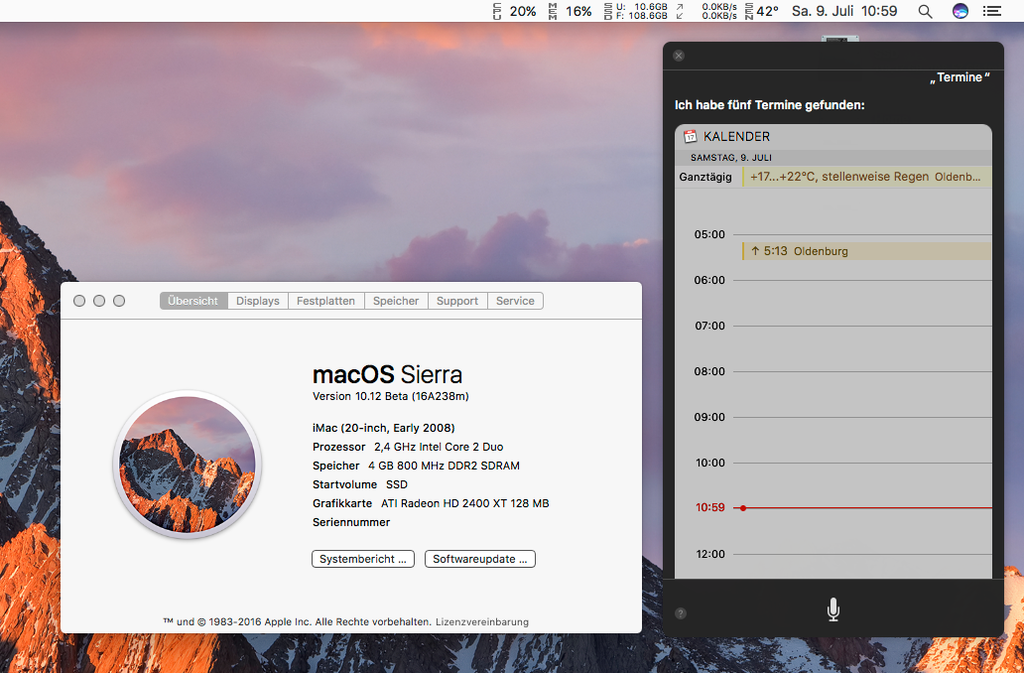This screenshot has width=1024, height=673.
Task: Open Spotlight search magnifier in menu bar
Action: [x=925, y=11]
